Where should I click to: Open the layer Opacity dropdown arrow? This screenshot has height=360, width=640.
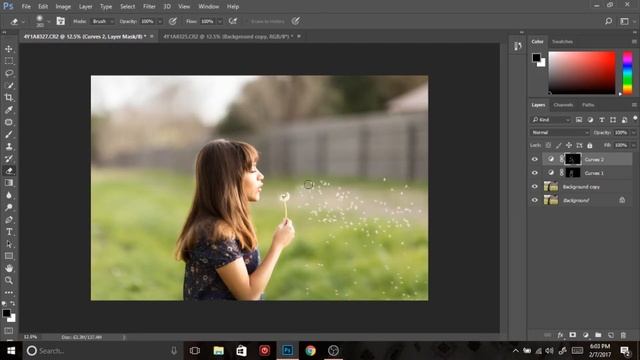(x=633, y=133)
